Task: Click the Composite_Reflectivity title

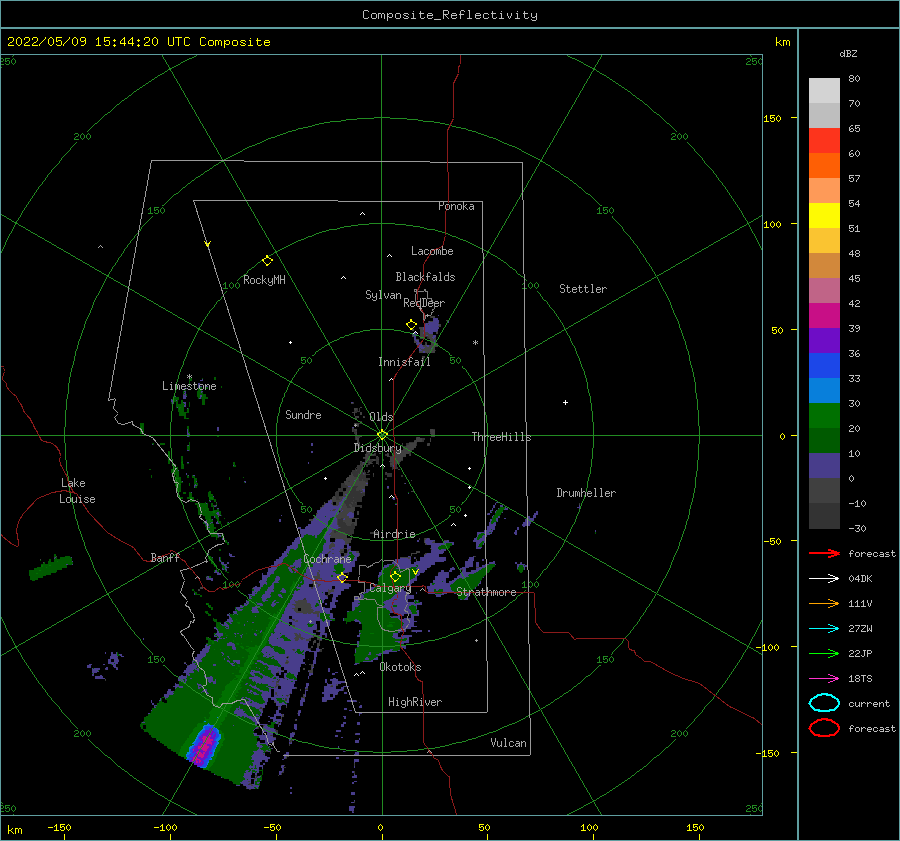Action: (x=450, y=15)
